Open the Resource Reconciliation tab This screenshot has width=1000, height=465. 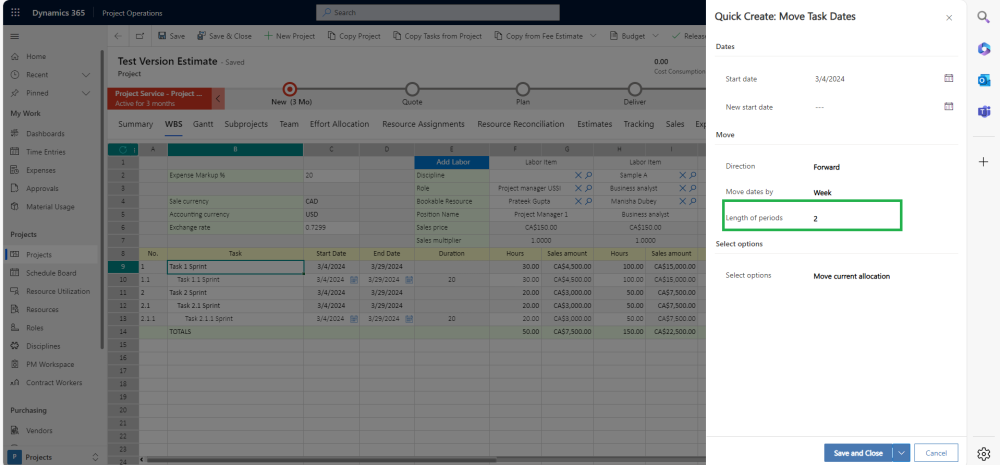click(520, 124)
